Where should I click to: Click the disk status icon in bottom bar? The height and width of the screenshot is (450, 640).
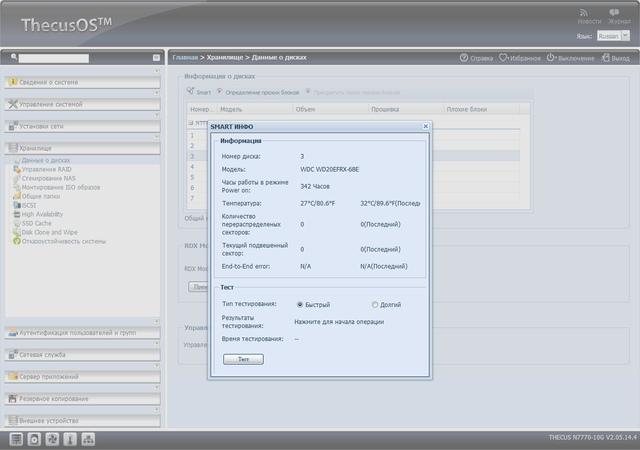(x=34, y=439)
